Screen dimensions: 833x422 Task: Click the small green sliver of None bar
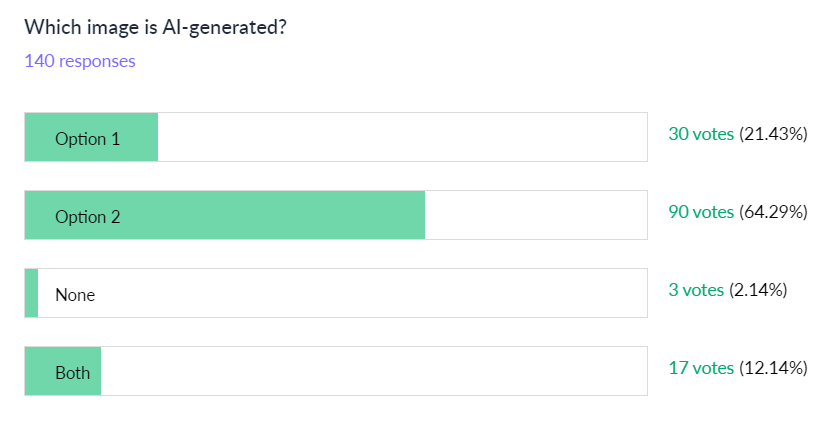click(31, 294)
